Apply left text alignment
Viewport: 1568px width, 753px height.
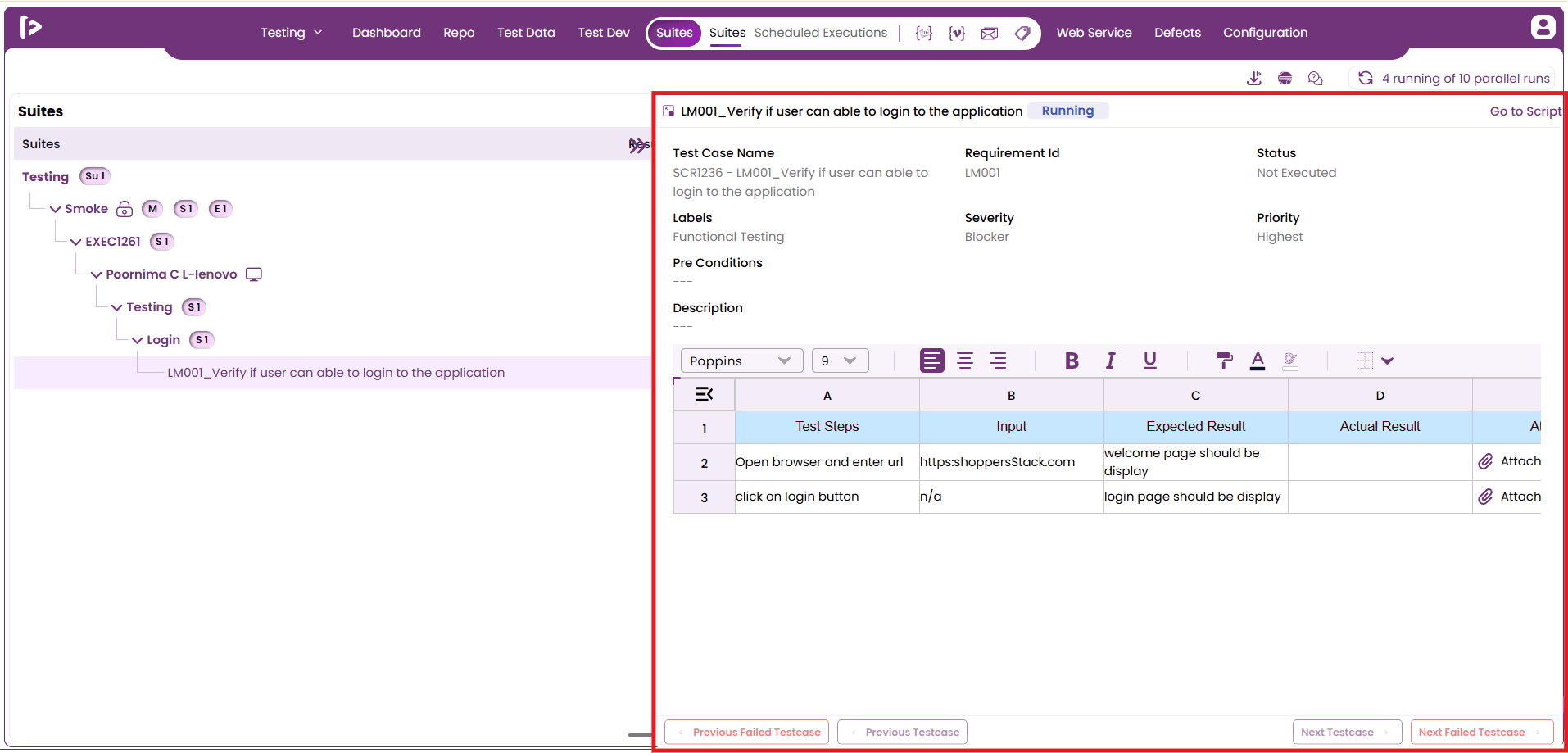pos(931,361)
